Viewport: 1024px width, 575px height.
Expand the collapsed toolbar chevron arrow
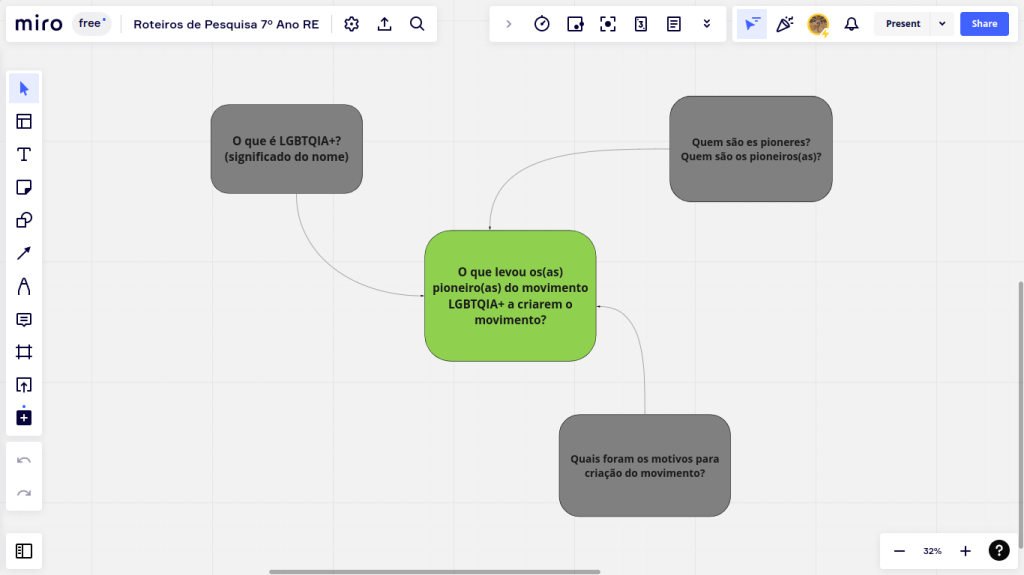pos(509,24)
